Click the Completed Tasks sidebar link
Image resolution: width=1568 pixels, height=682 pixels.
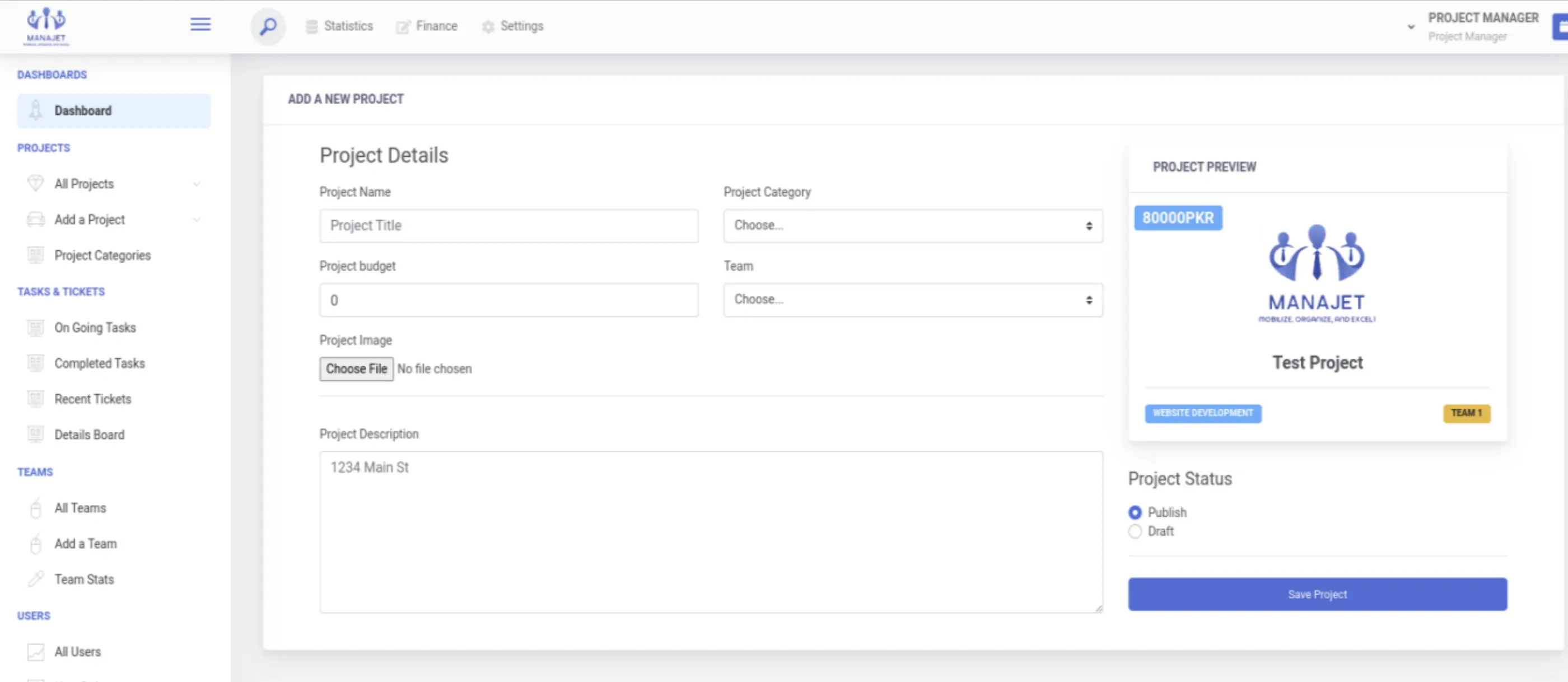[x=100, y=363]
